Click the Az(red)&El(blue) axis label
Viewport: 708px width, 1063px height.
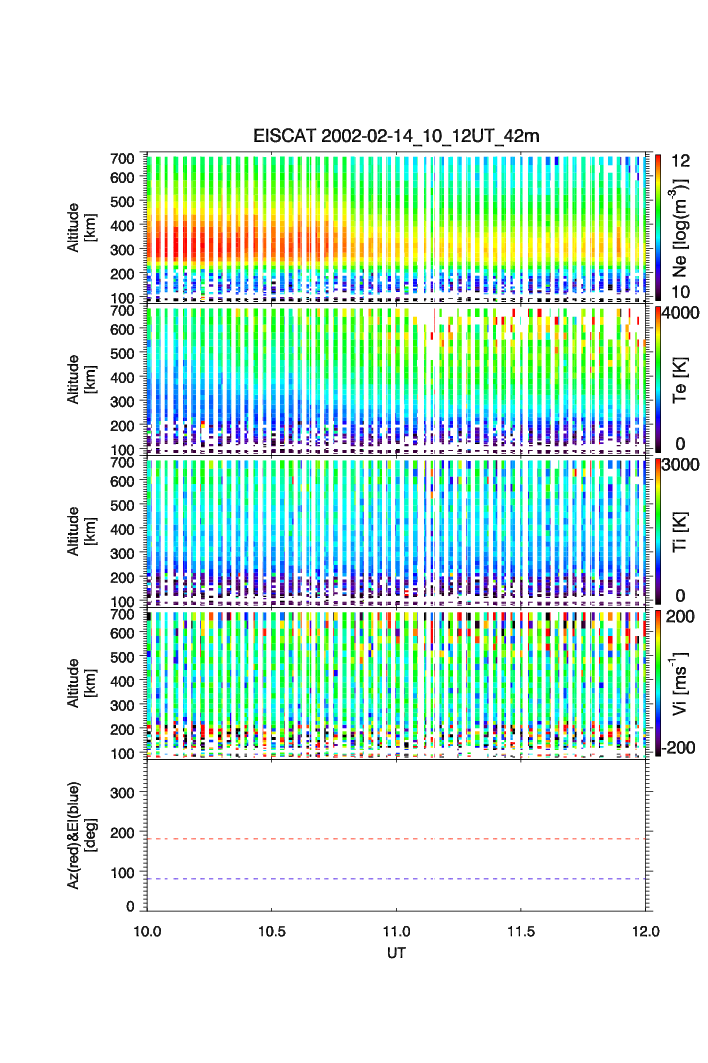point(79,835)
